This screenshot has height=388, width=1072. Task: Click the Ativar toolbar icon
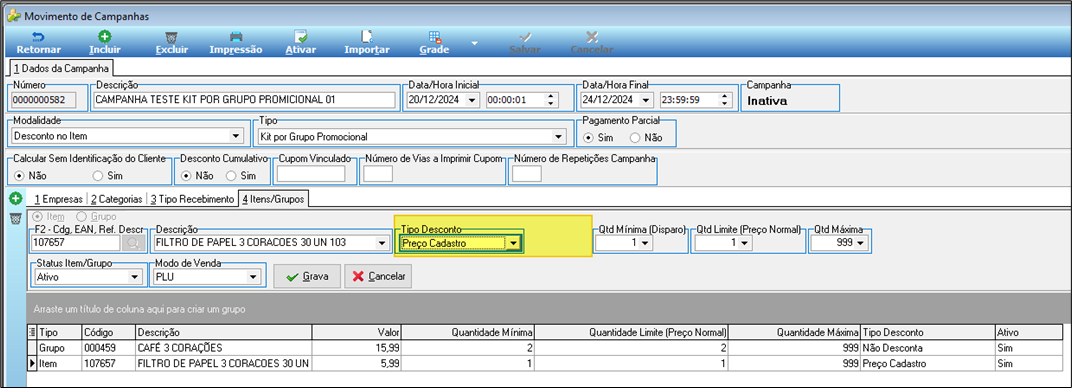(300, 36)
